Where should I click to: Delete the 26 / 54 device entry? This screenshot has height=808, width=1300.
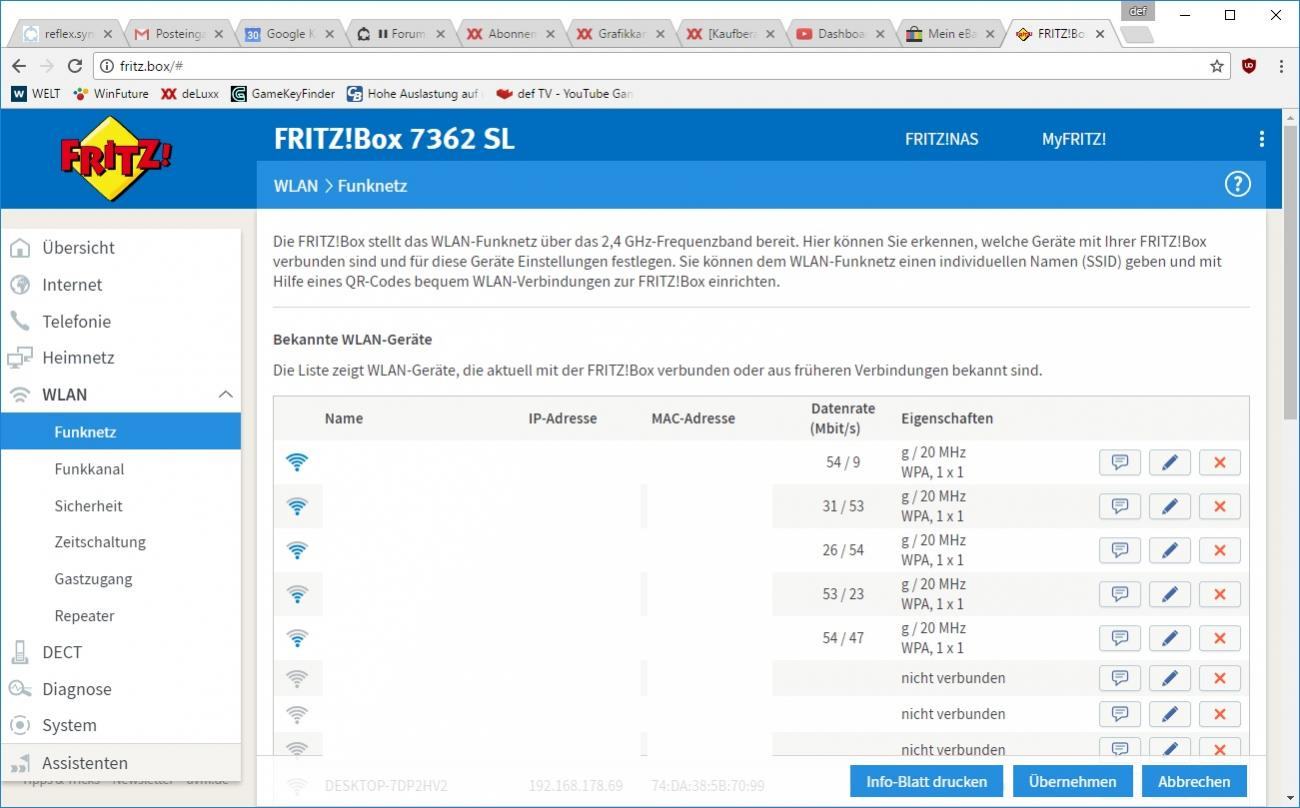pos(1220,550)
